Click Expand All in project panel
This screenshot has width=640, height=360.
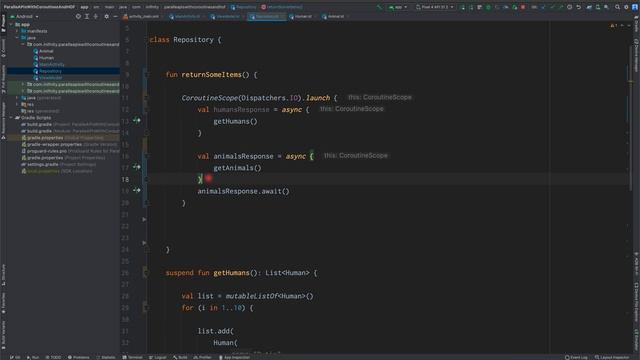pos(87,17)
